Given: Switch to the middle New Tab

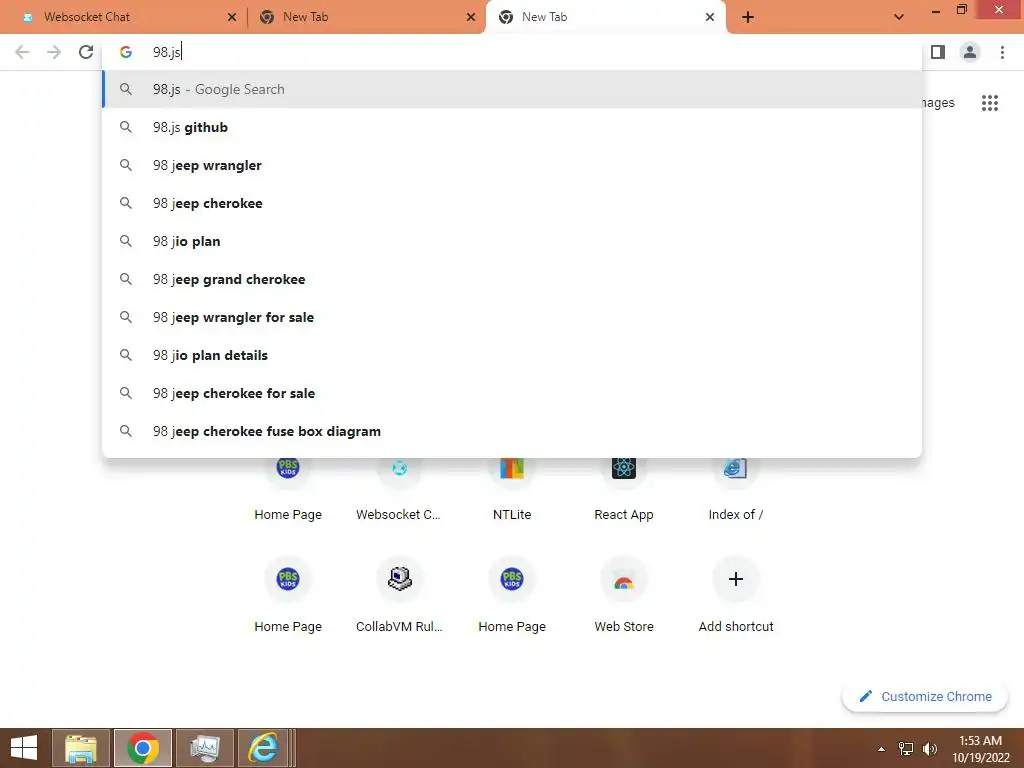Looking at the screenshot, I should (366, 17).
